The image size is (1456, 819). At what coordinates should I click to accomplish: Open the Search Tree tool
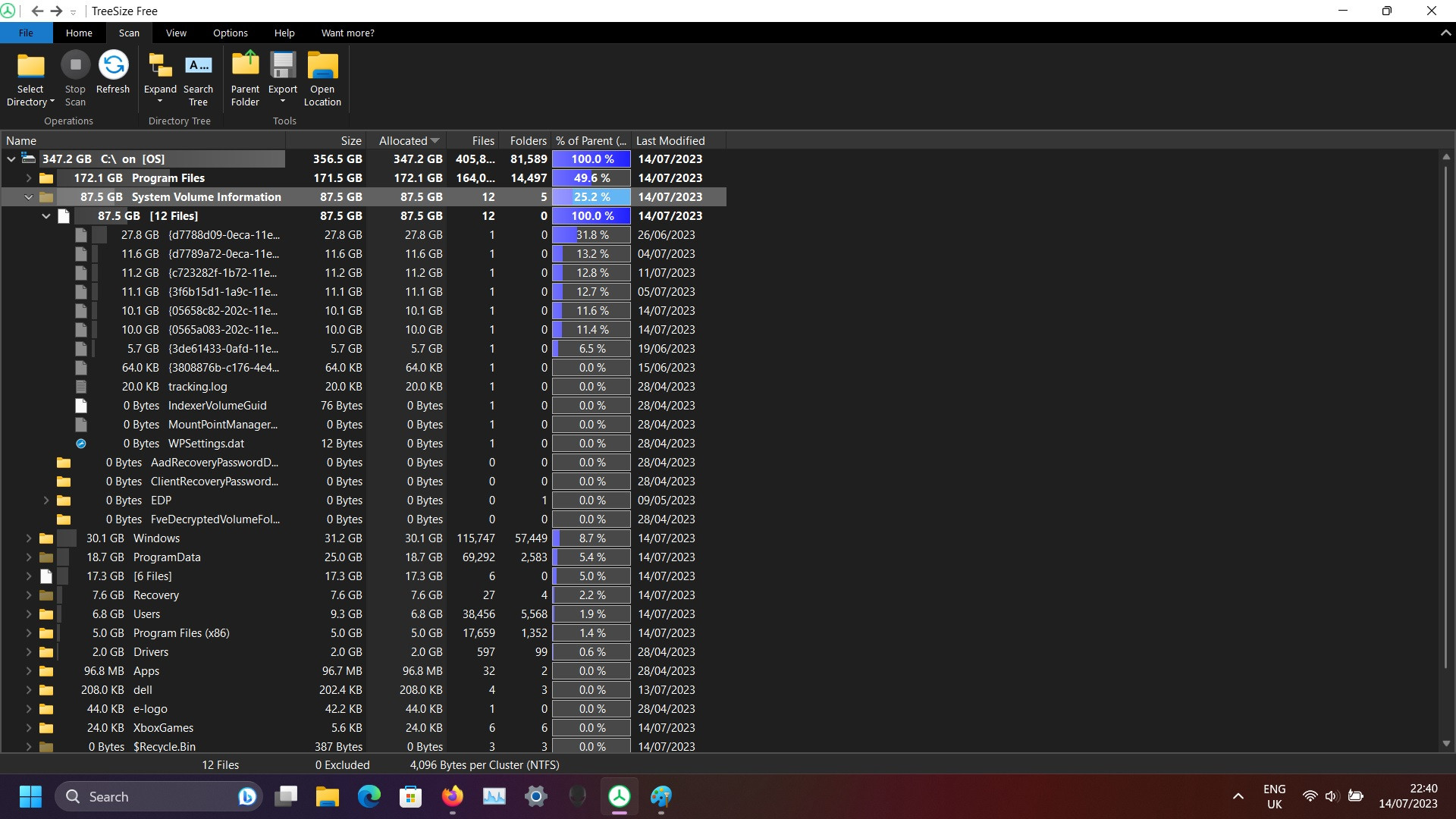point(199,66)
